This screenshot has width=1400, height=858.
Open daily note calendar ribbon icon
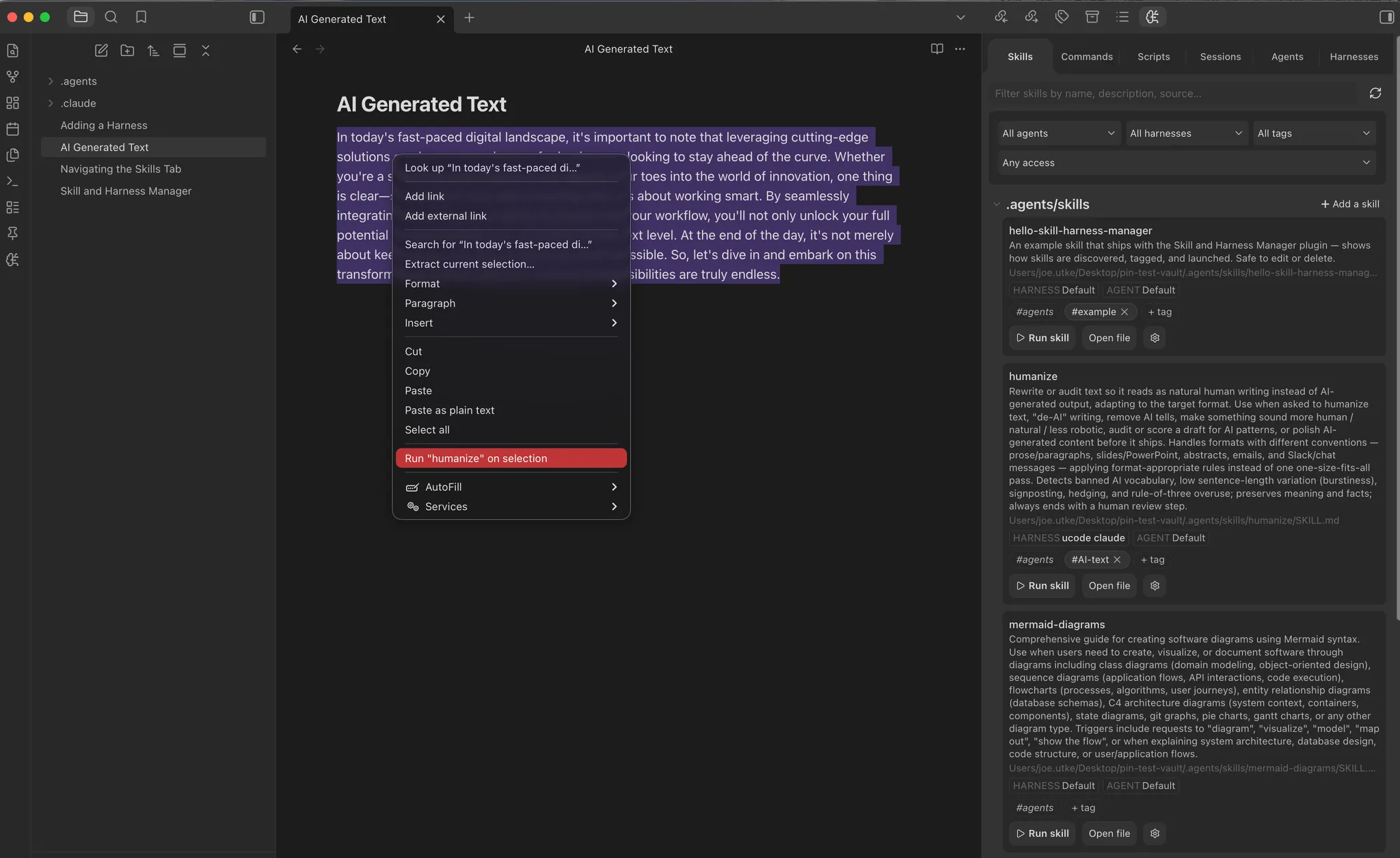point(12,129)
